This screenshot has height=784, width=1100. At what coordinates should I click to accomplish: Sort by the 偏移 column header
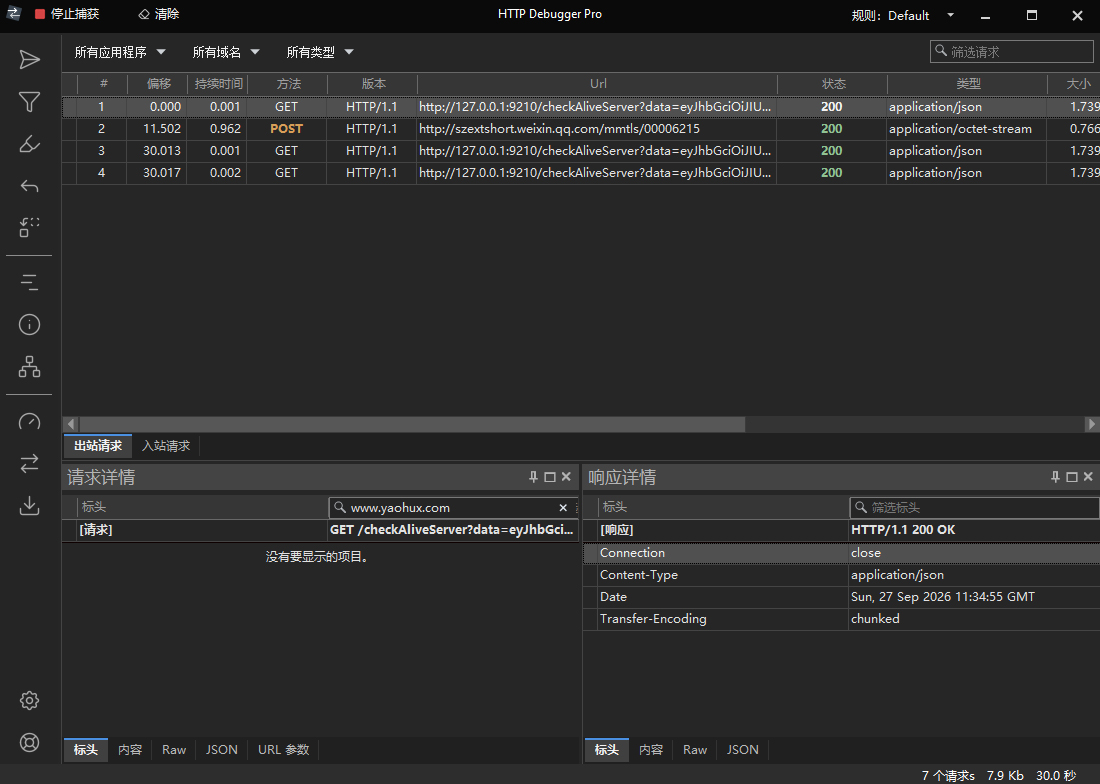[x=159, y=83]
